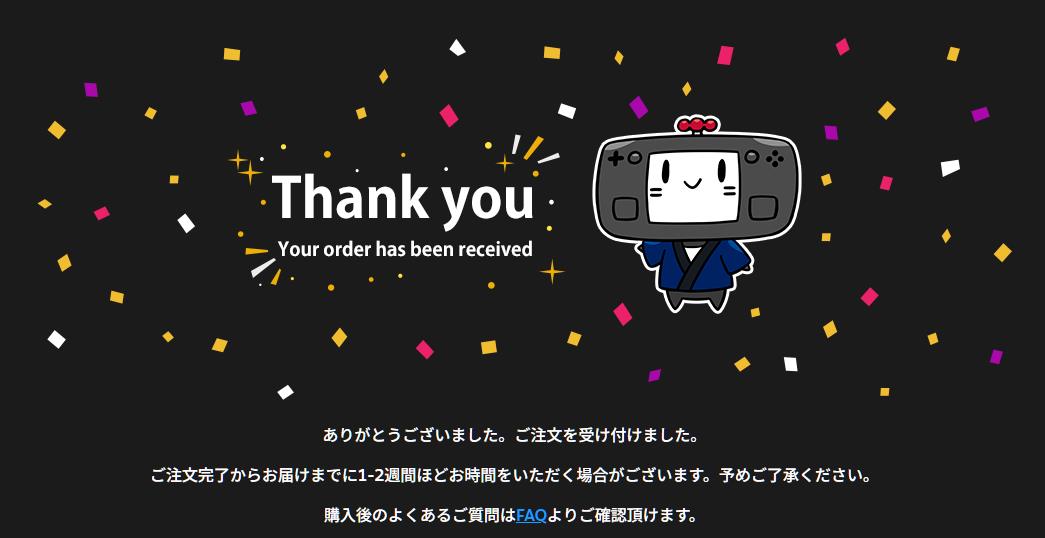Screen dimensions: 1045x538
Task: Click the mascot's white screen face
Action: coord(693,187)
